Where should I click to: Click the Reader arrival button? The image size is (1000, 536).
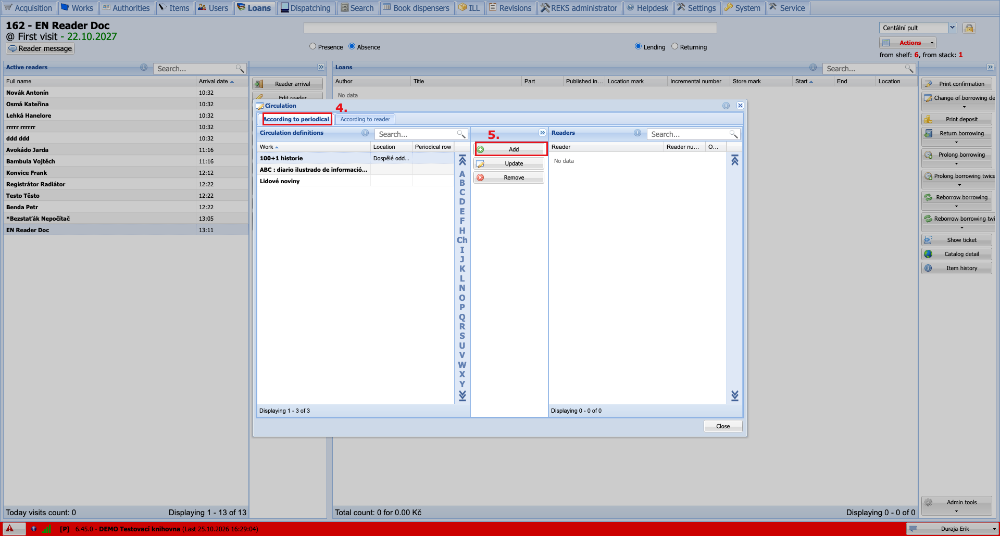288,84
